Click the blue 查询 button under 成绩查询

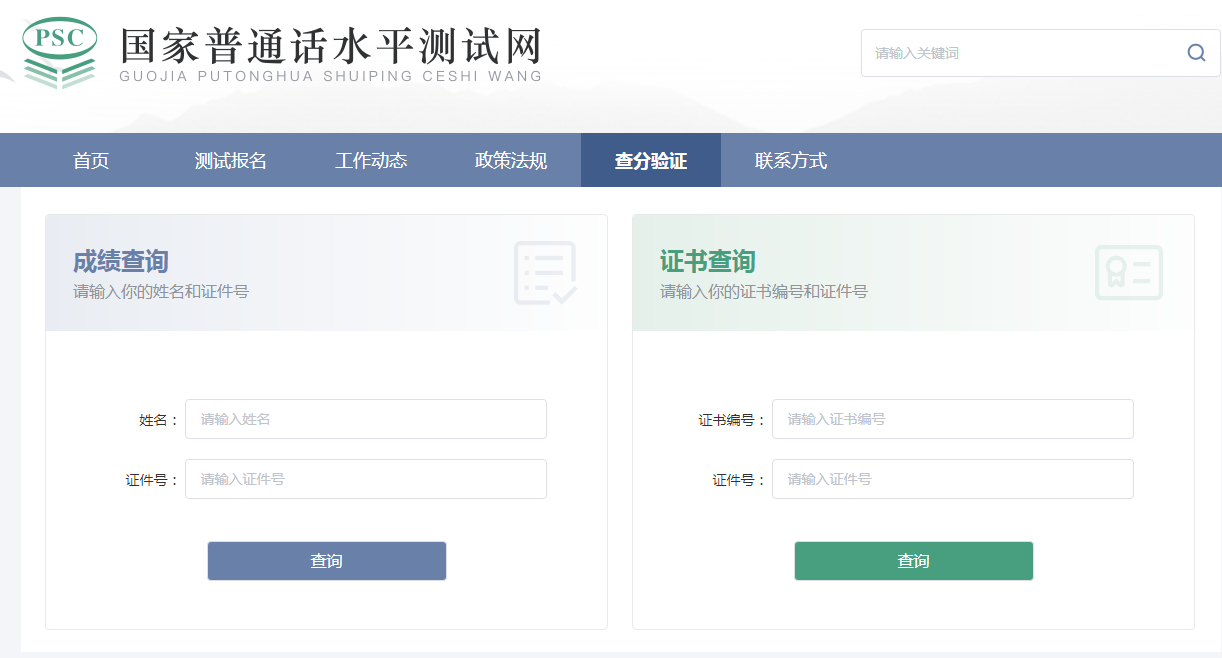point(326,560)
